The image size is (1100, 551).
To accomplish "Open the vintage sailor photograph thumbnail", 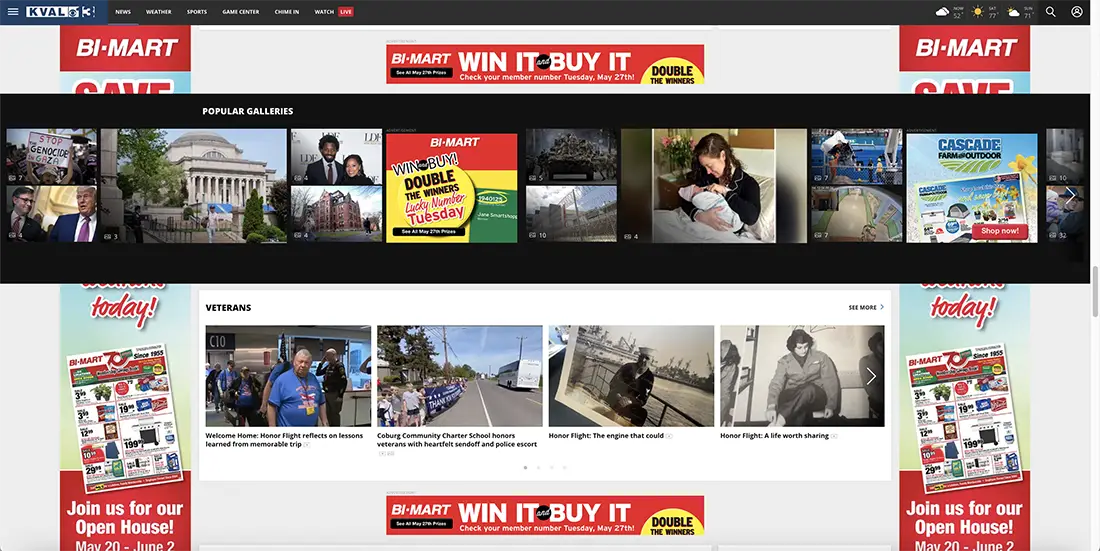I will (x=631, y=376).
